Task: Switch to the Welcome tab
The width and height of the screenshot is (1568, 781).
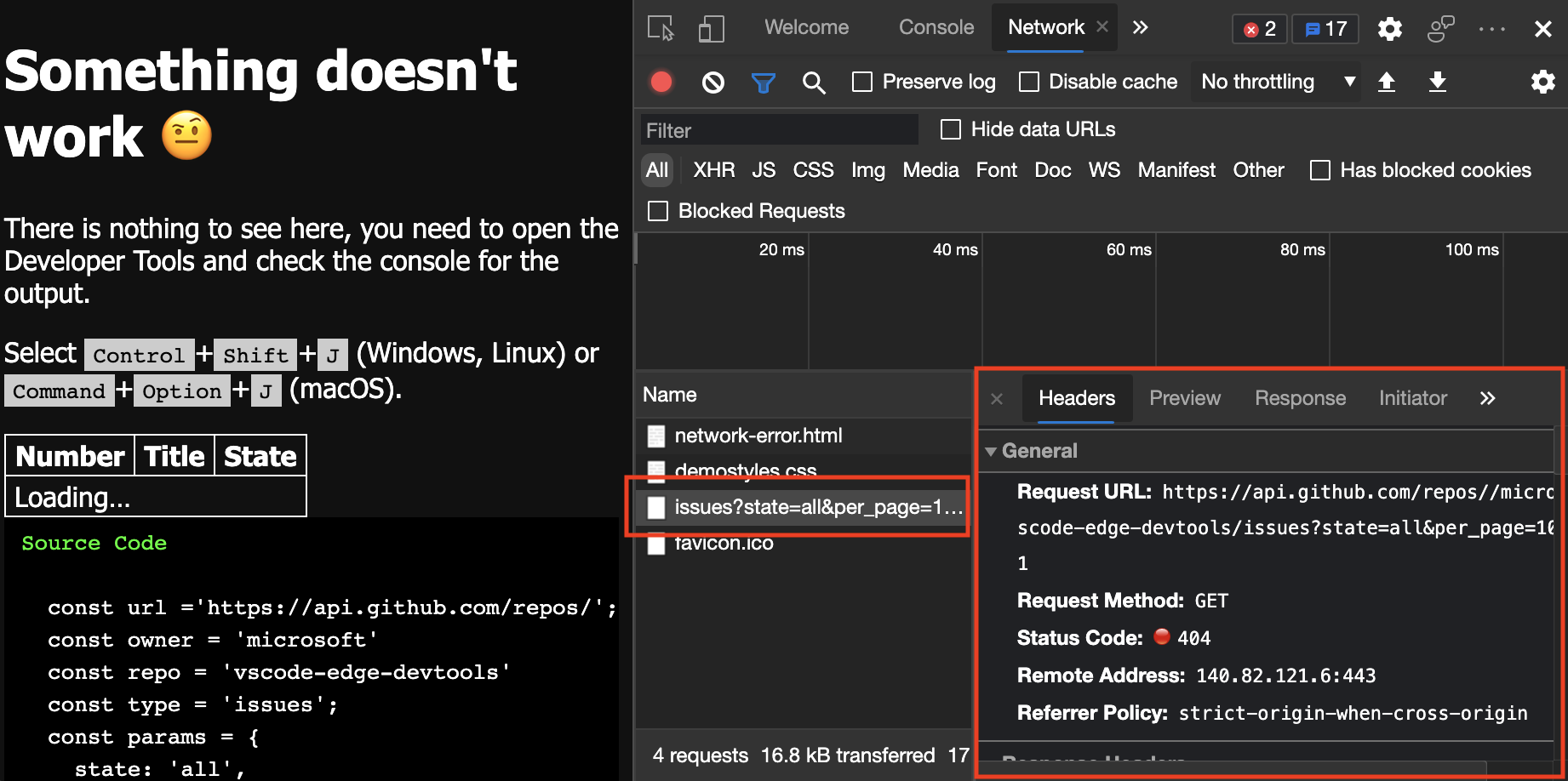Action: pos(806,27)
